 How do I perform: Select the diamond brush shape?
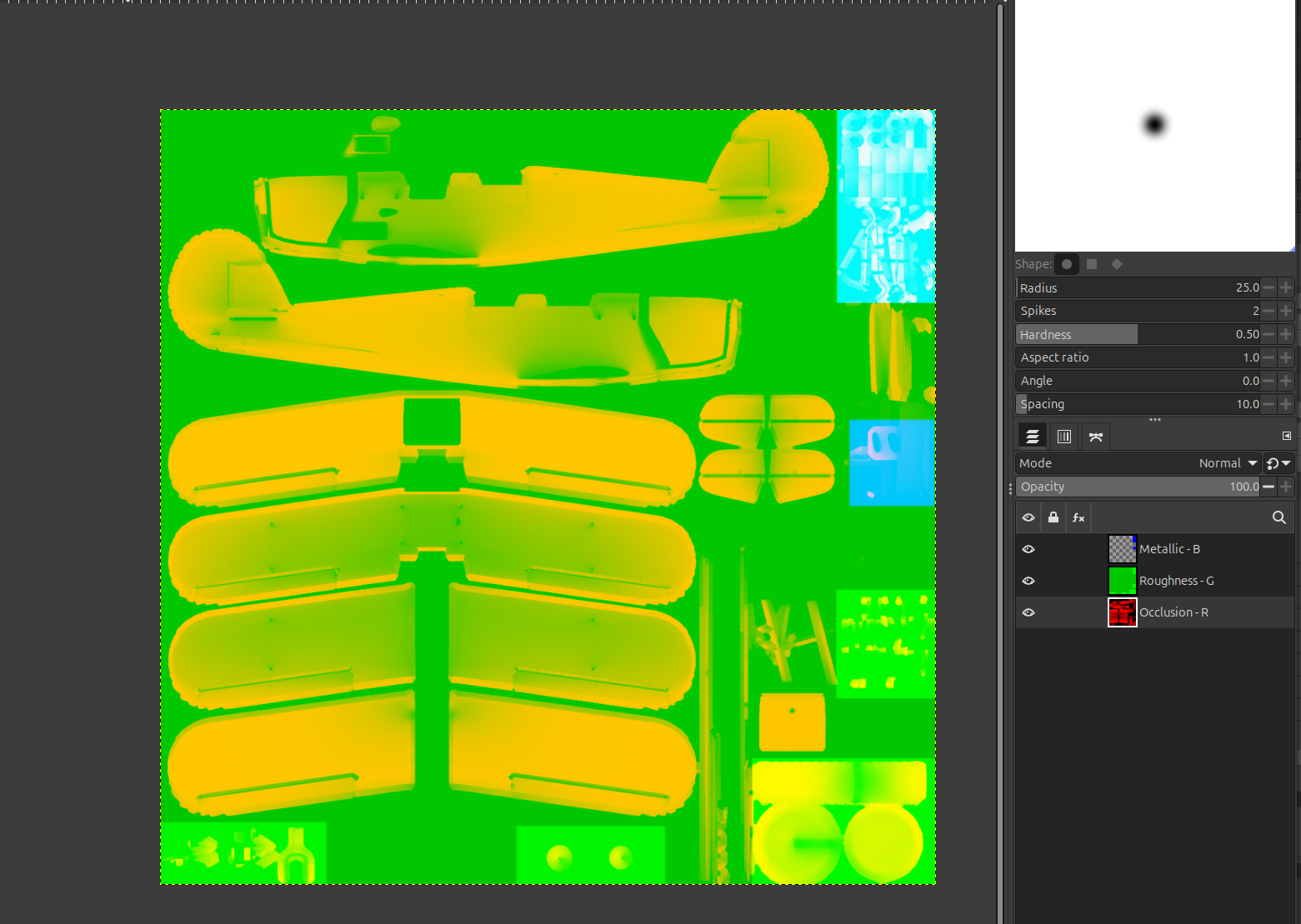point(1117,264)
